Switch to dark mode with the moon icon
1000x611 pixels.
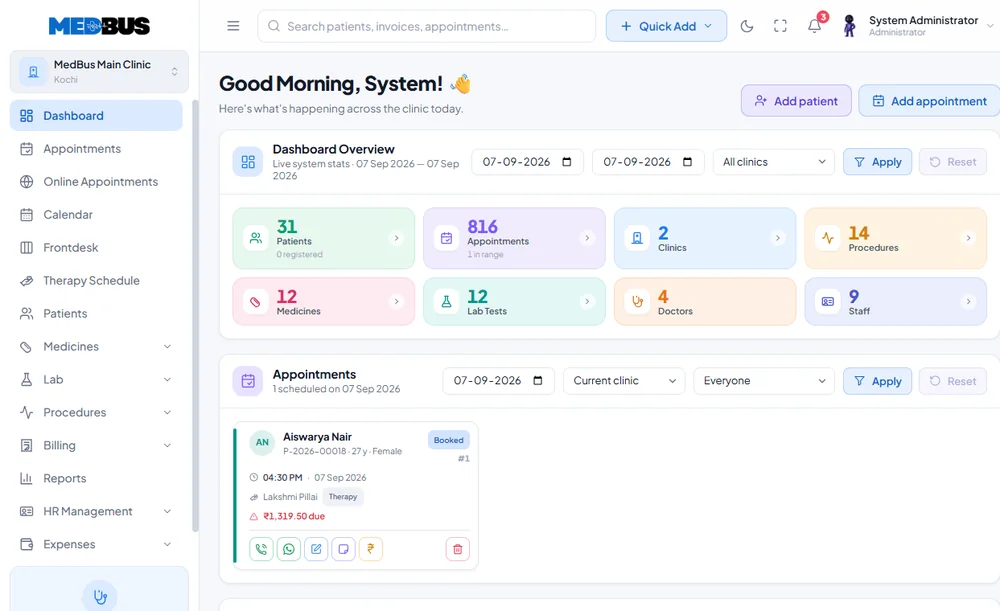click(747, 26)
